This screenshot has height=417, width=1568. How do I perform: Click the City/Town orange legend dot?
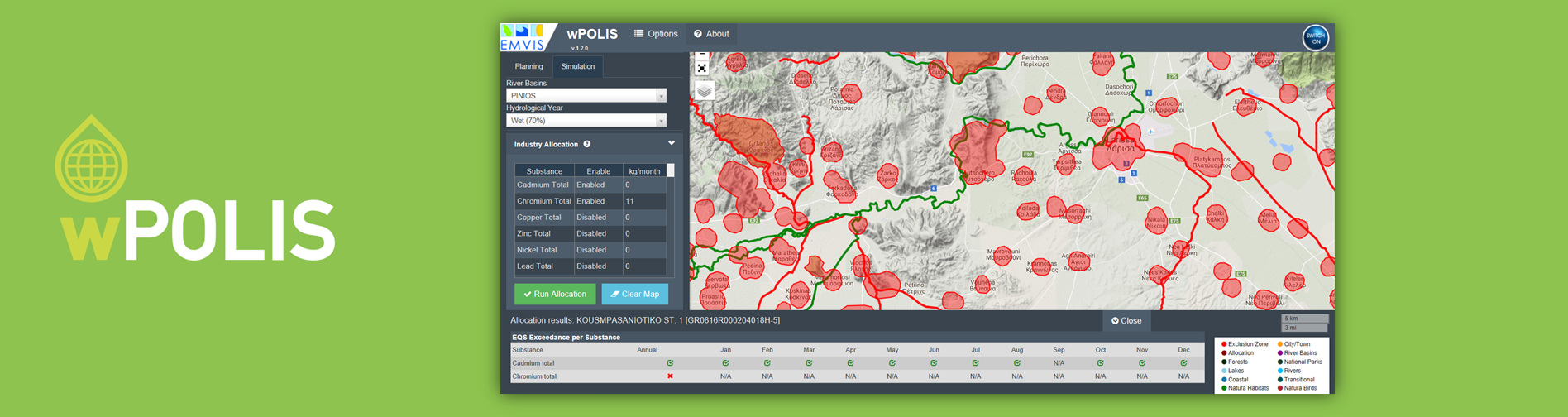point(1280,344)
